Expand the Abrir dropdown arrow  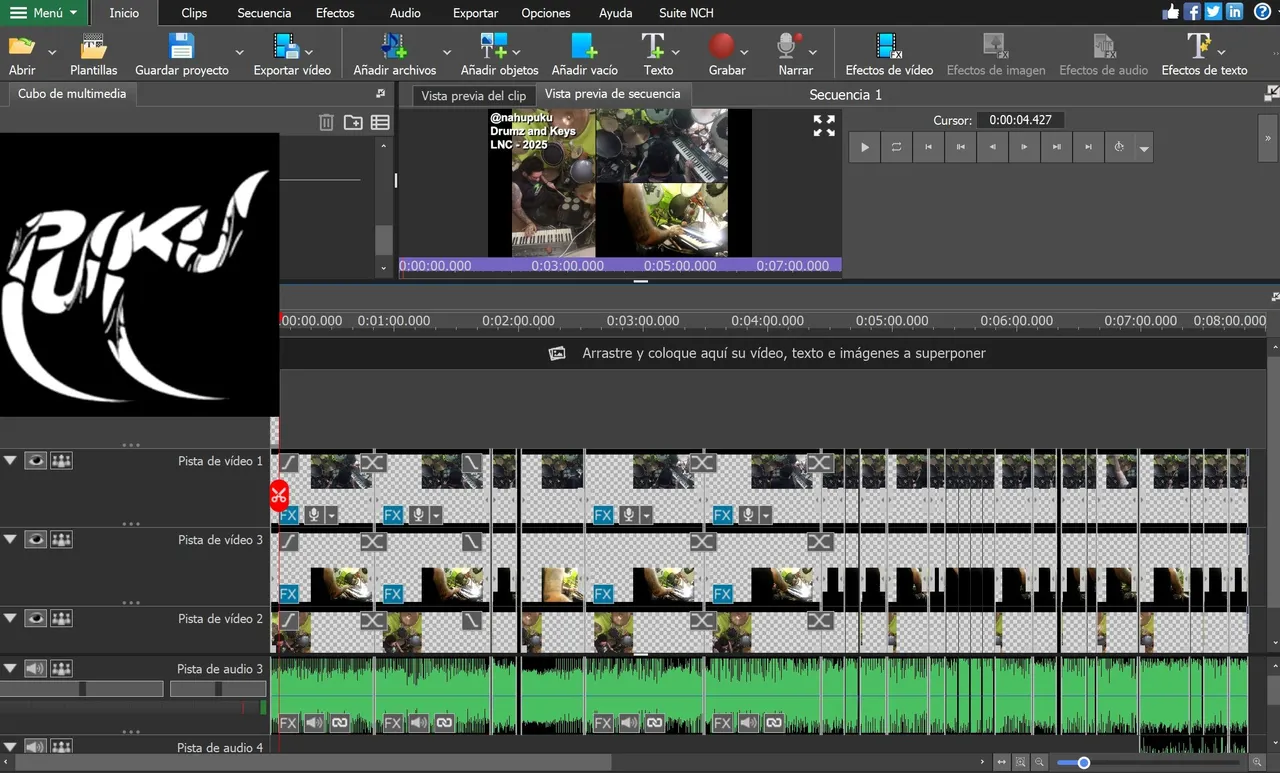pyautogui.click(x=52, y=52)
